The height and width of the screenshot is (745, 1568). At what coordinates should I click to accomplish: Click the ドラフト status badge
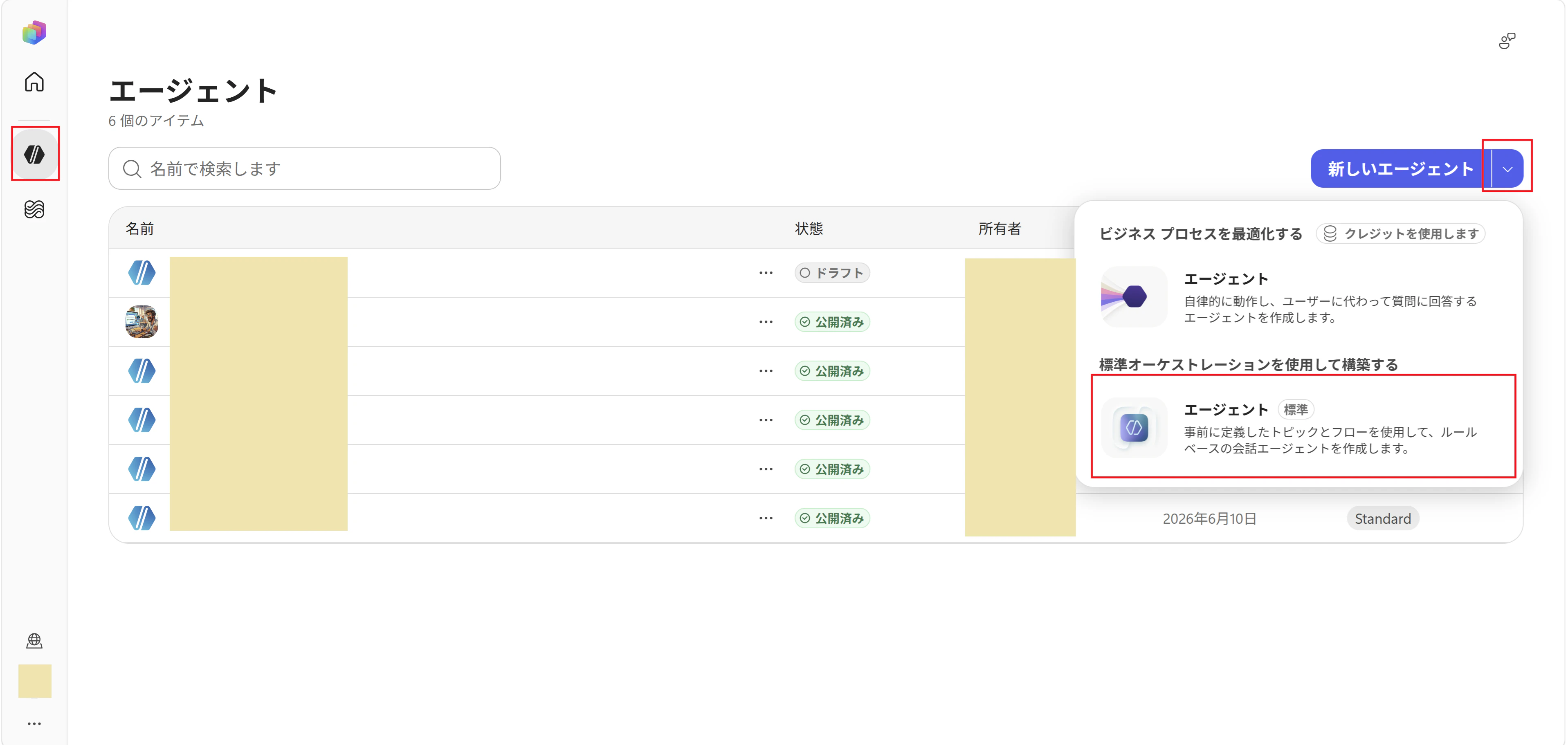click(x=831, y=273)
